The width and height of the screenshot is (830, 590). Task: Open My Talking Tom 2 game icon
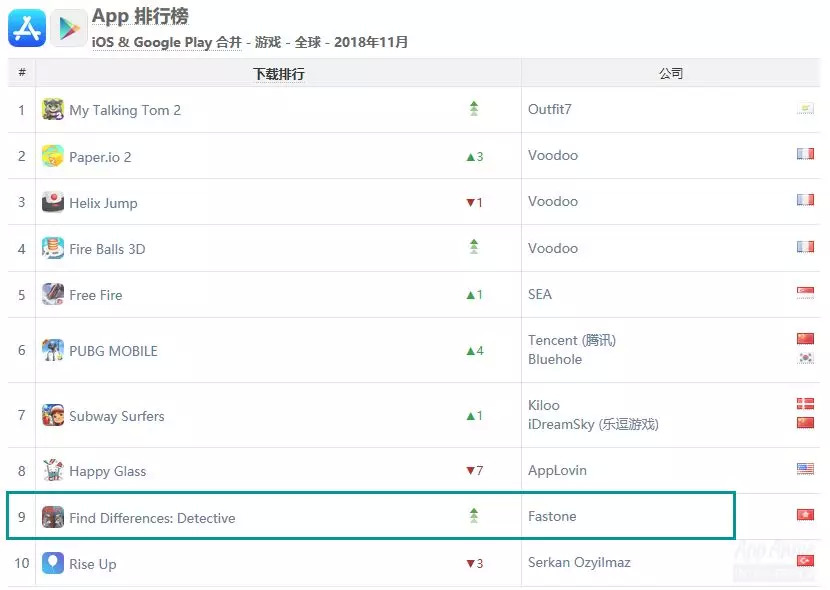coord(53,110)
